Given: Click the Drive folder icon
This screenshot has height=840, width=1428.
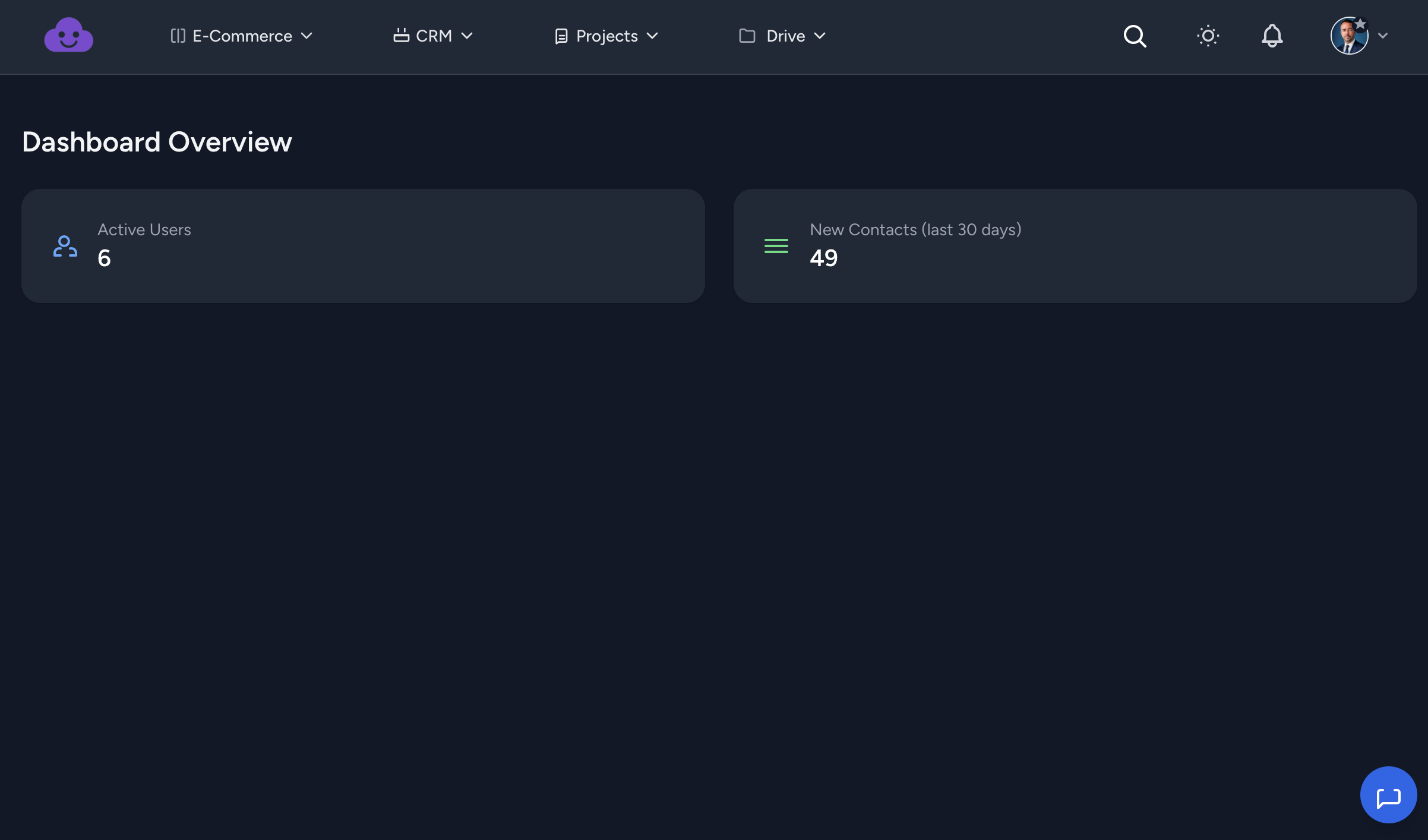Looking at the screenshot, I should click(747, 36).
